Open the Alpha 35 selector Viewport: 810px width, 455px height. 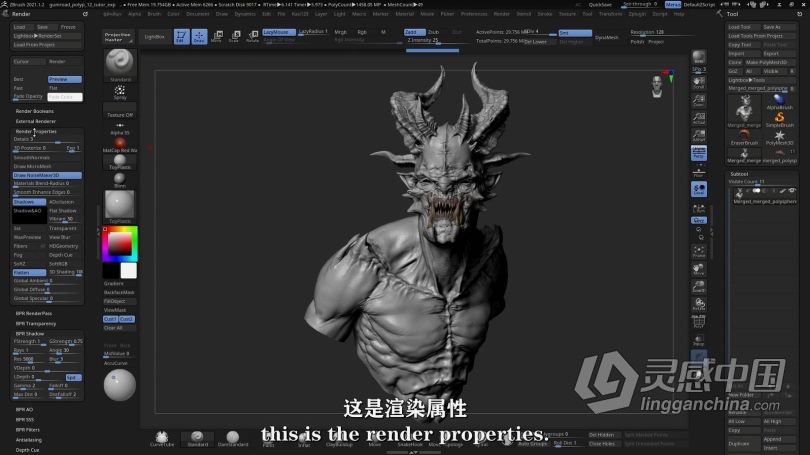[x=120, y=128]
